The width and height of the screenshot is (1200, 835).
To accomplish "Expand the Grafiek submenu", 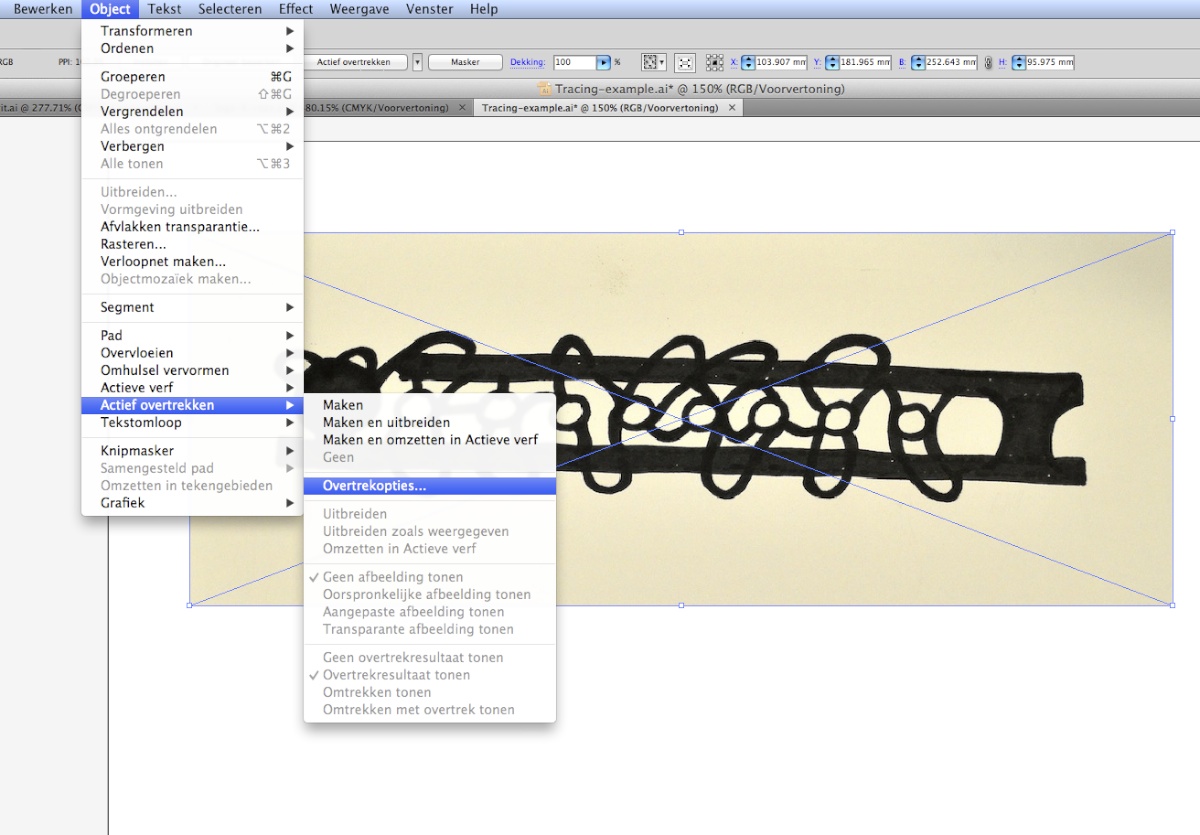I will click(x=192, y=503).
